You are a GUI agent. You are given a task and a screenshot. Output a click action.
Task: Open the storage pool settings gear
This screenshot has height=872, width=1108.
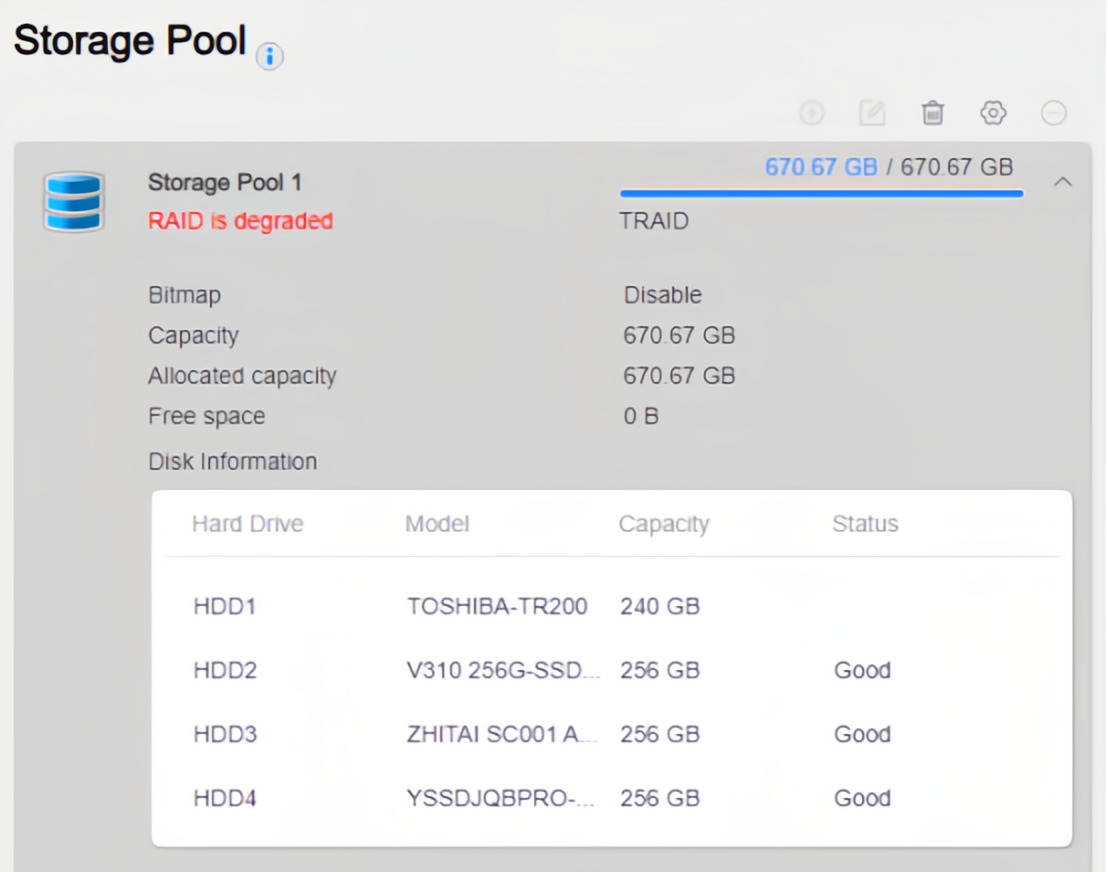point(993,112)
